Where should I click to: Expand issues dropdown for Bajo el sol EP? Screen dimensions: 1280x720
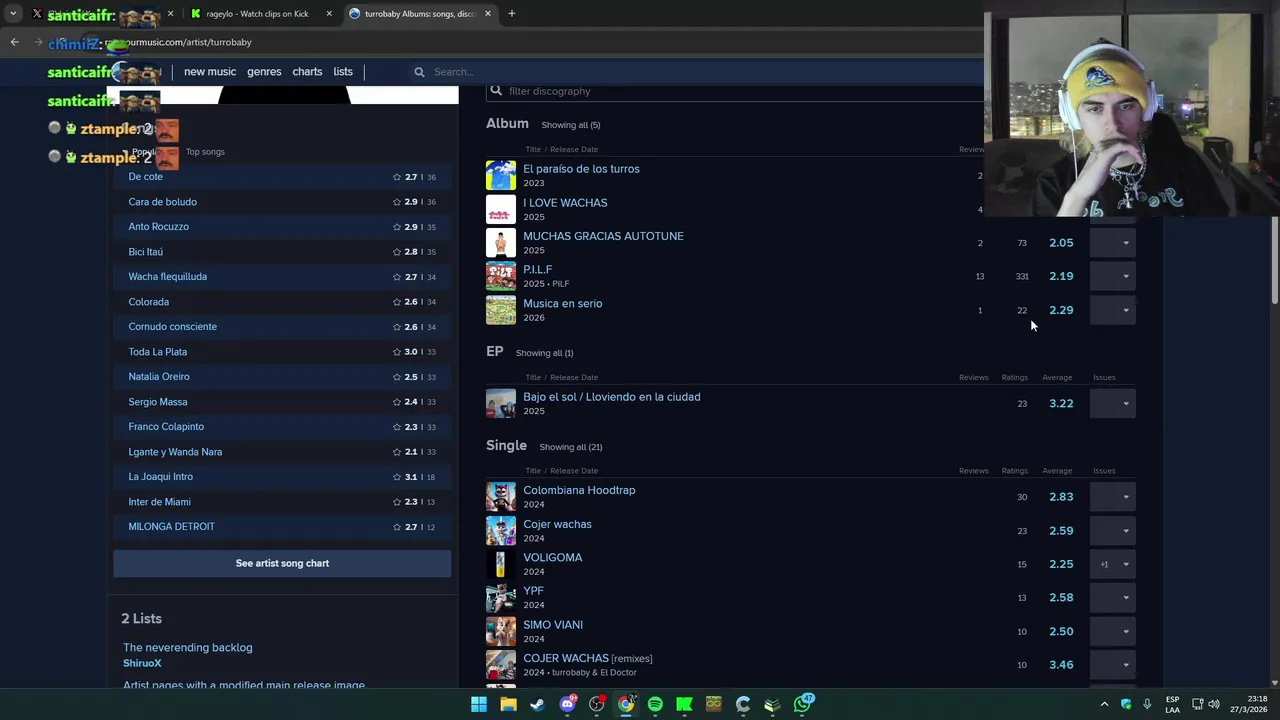[1112, 404]
